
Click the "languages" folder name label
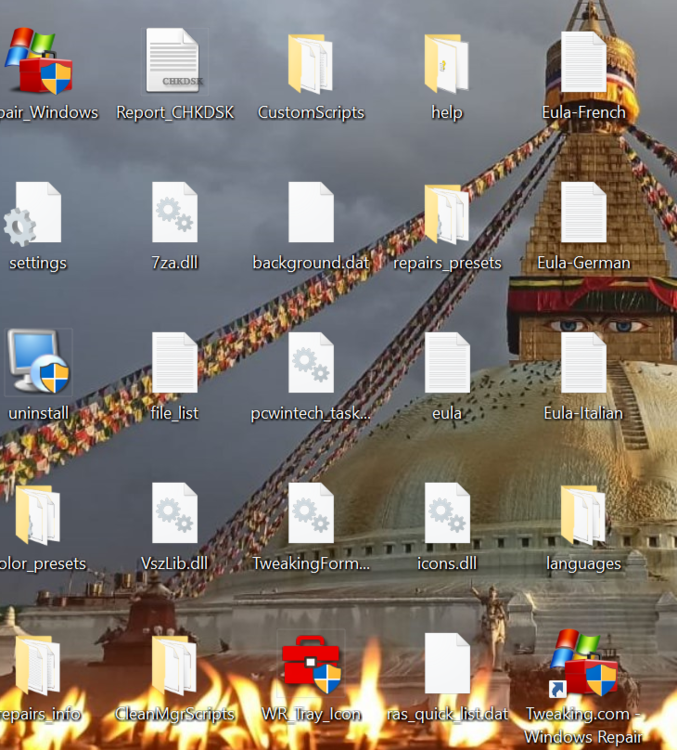(x=583, y=564)
